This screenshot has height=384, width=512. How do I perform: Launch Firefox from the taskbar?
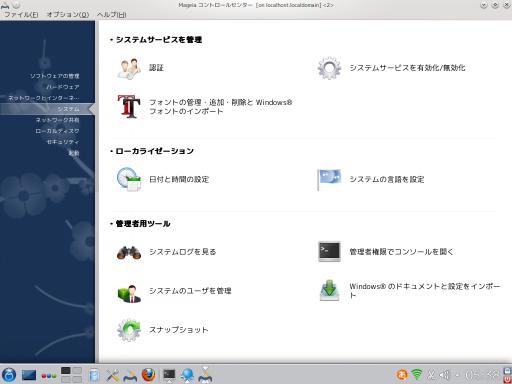pos(148,375)
